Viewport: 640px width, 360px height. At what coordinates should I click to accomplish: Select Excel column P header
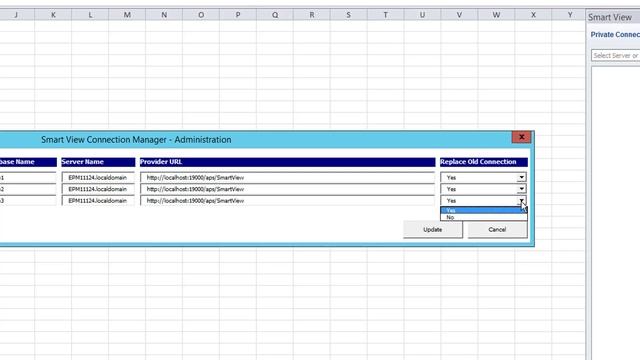coord(238,15)
